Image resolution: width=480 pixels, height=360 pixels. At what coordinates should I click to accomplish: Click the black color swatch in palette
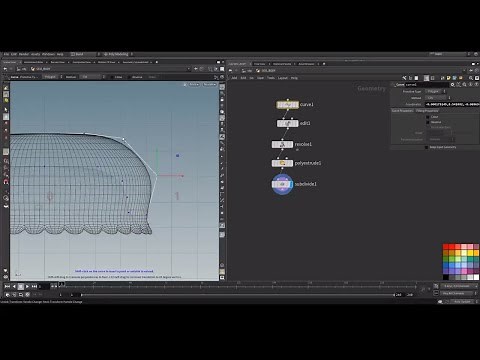(446, 277)
